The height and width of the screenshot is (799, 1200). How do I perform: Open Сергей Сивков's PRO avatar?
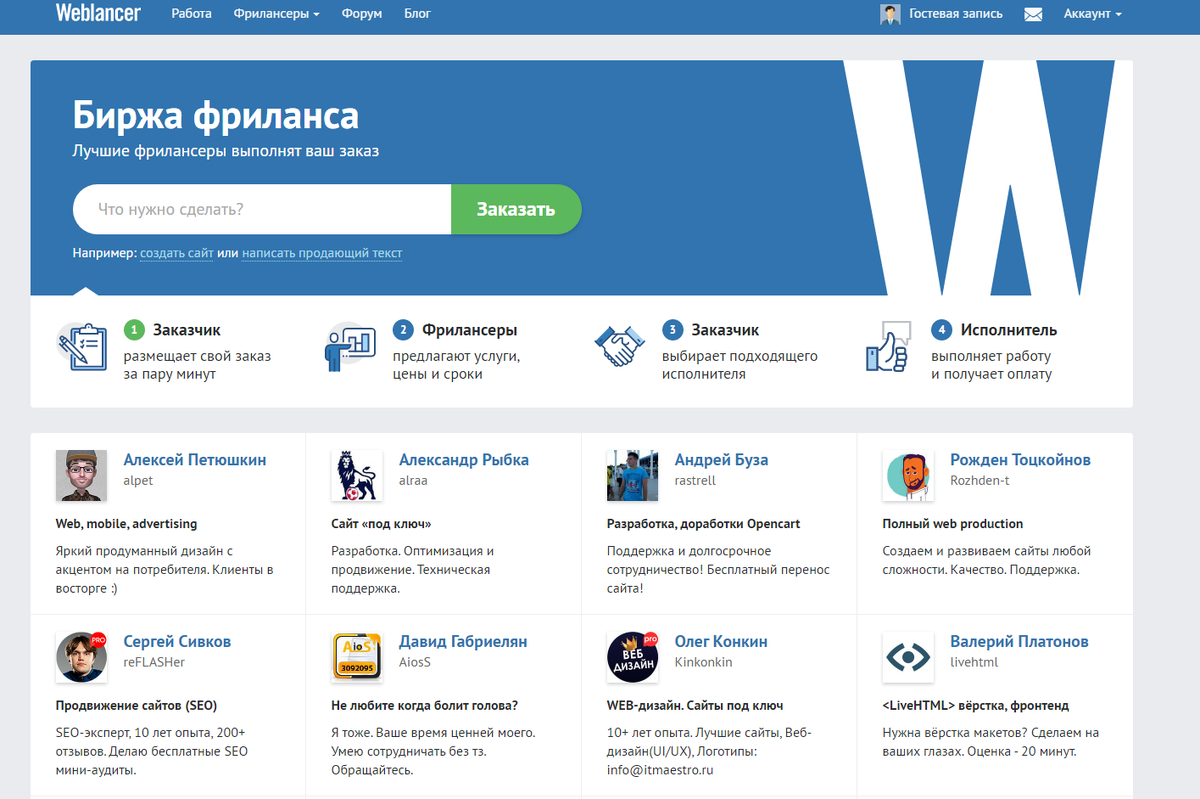(x=81, y=657)
